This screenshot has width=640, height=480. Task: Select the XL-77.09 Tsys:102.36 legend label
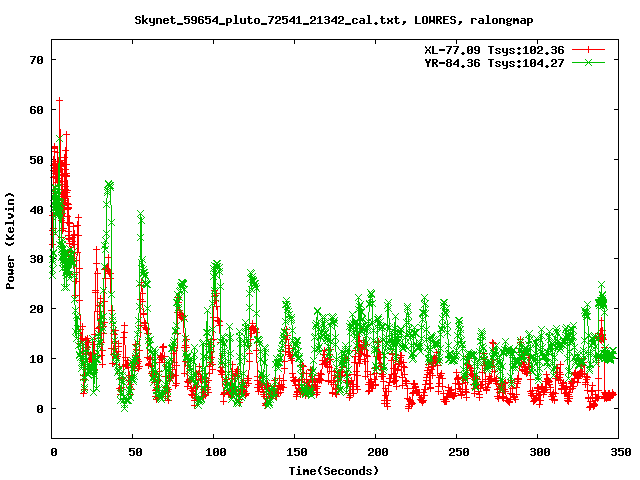click(494, 50)
